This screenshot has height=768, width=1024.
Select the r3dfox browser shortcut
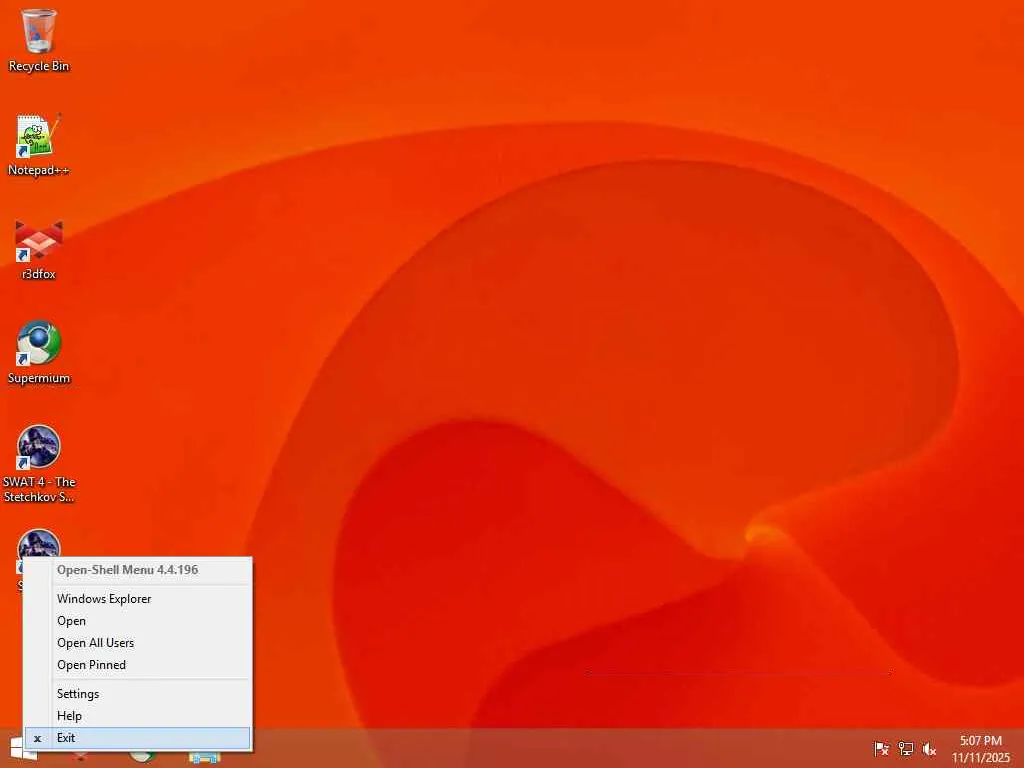pyautogui.click(x=39, y=249)
